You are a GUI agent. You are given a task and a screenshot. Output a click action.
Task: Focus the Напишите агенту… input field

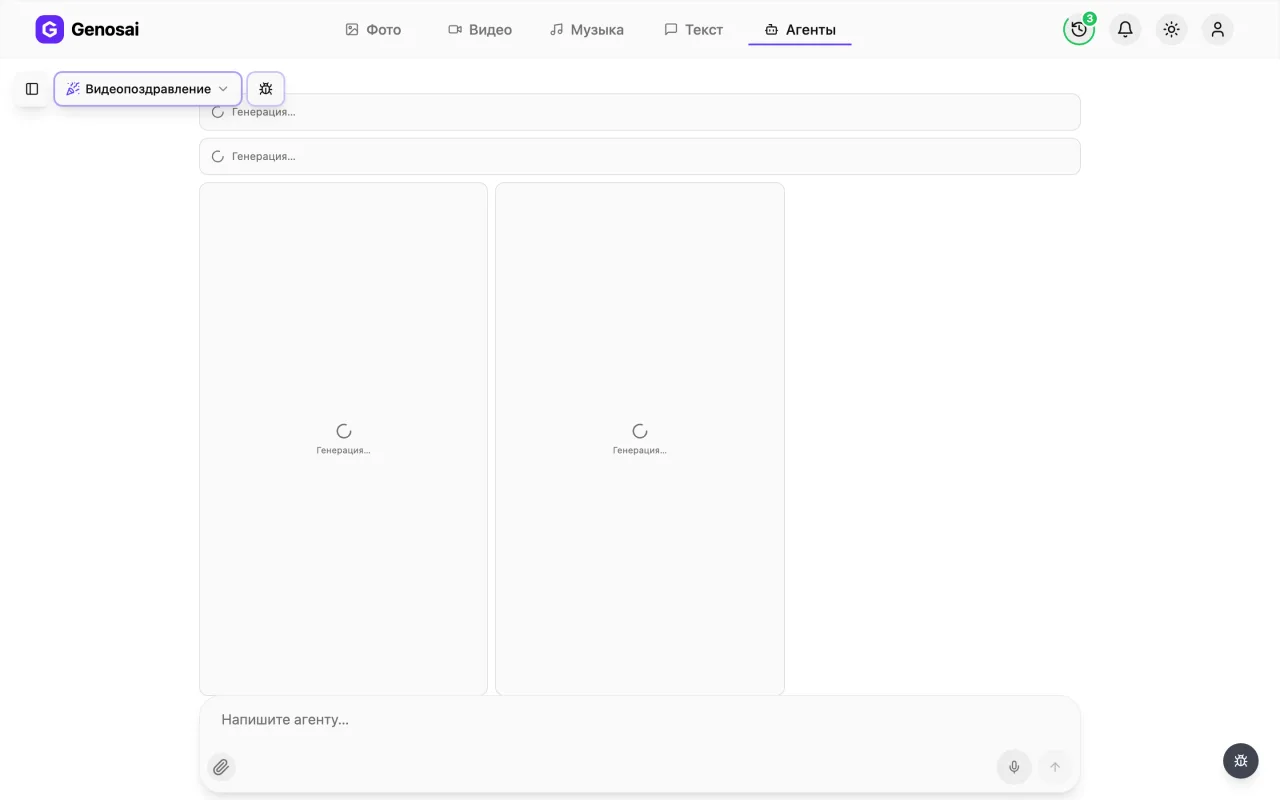[x=640, y=720]
